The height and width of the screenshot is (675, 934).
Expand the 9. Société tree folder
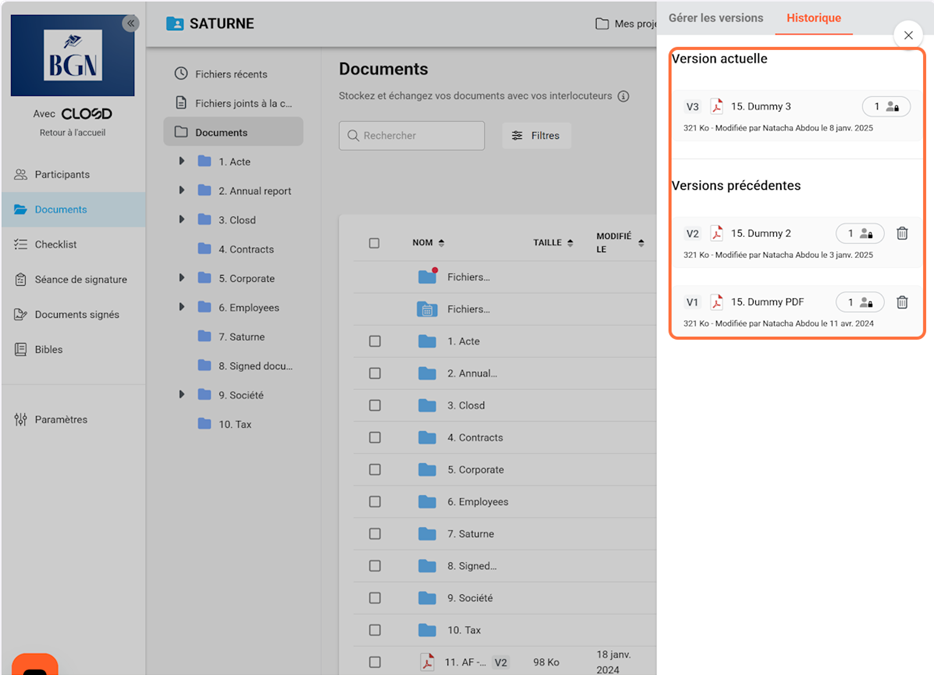click(181, 395)
